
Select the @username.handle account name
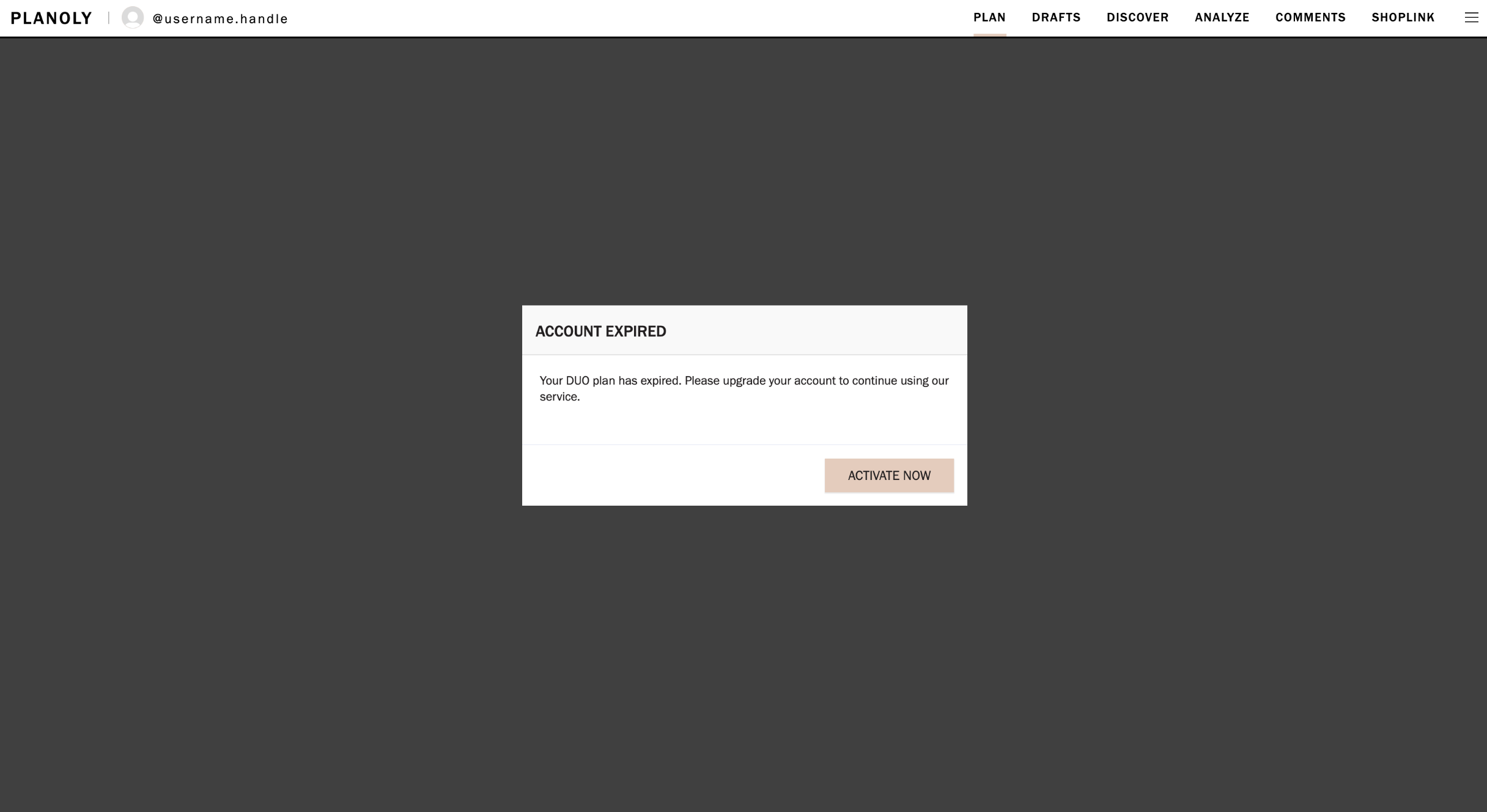(220, 19)
